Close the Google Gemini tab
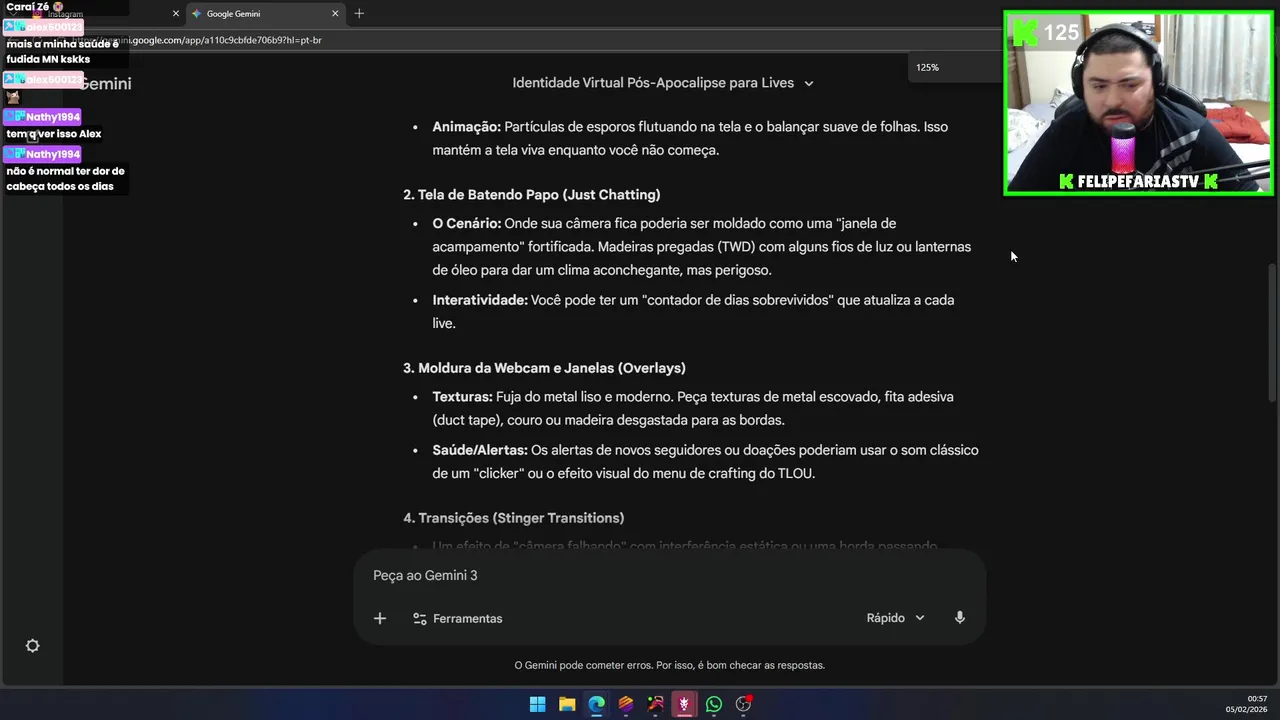The width and height of the screenshot is (1280, 720). (x=335, y=14)
